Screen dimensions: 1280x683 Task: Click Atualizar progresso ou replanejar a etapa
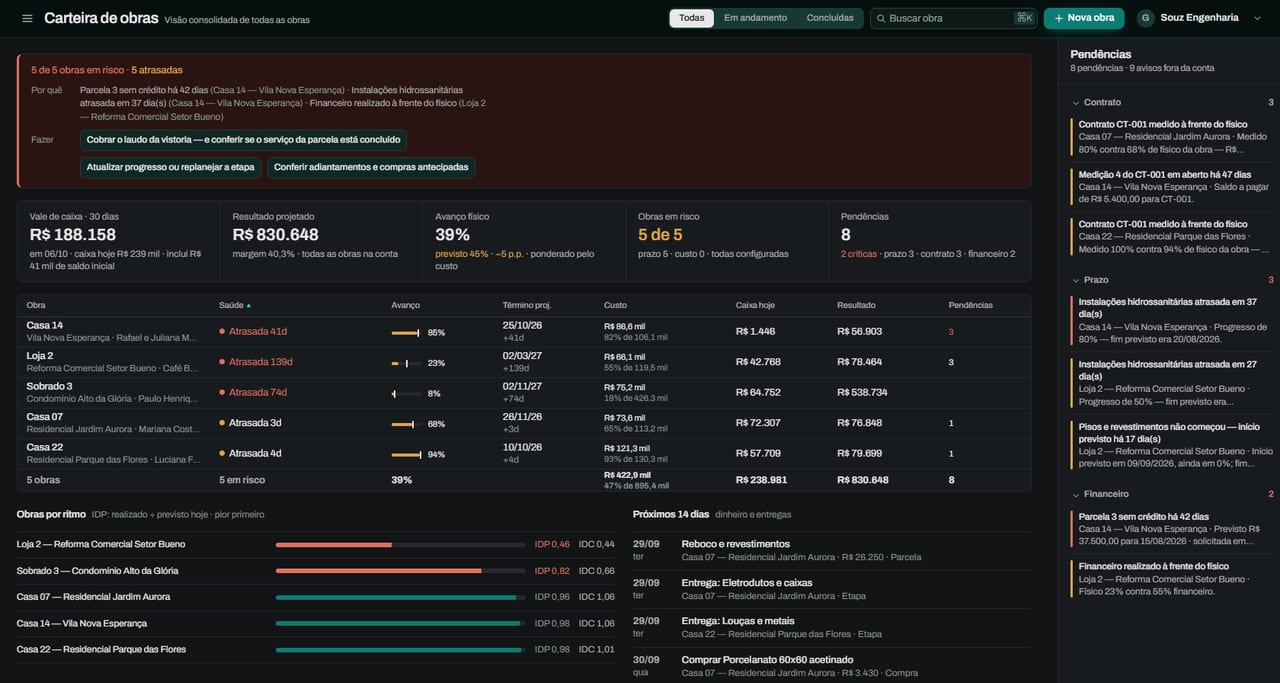171,167
